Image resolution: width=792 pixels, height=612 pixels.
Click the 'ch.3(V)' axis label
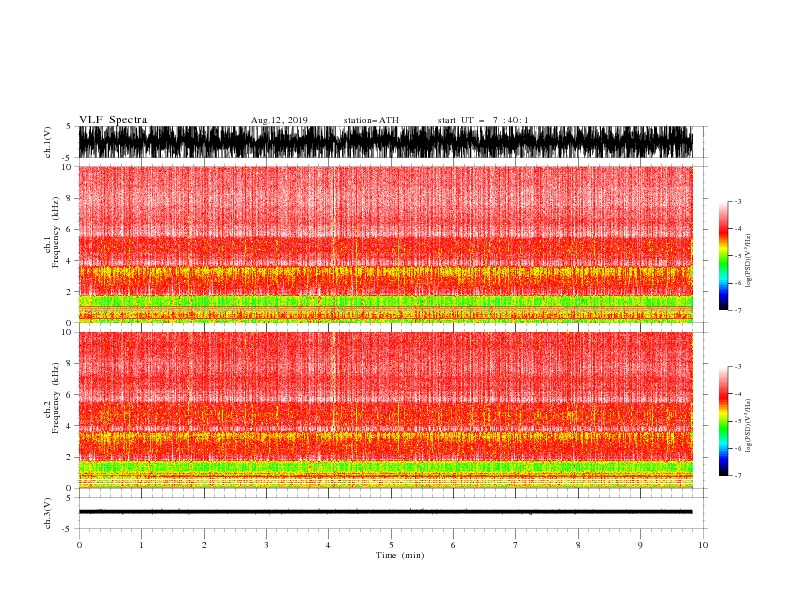coord(48,513)
